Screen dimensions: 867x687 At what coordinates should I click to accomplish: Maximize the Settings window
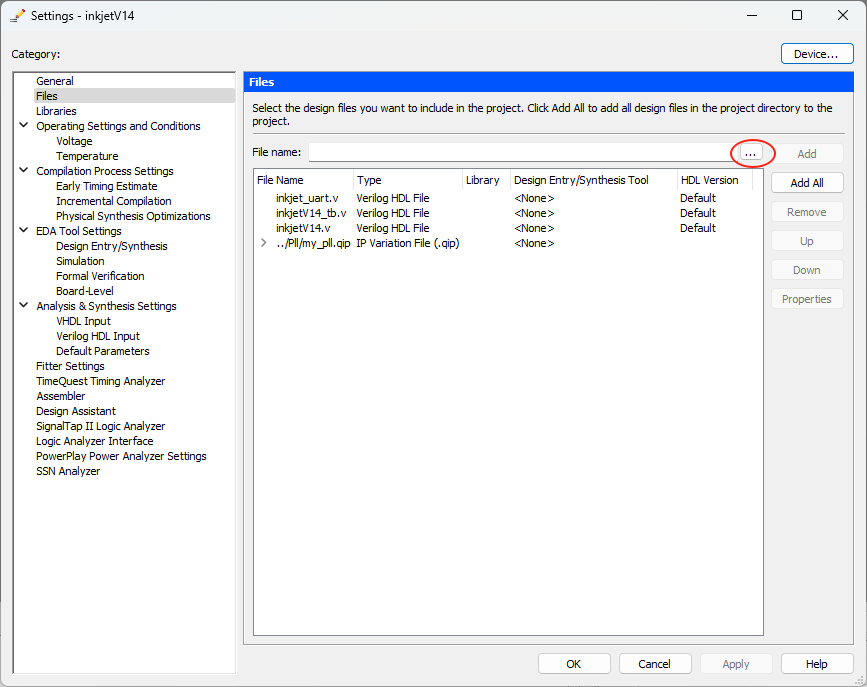point(797,15)
